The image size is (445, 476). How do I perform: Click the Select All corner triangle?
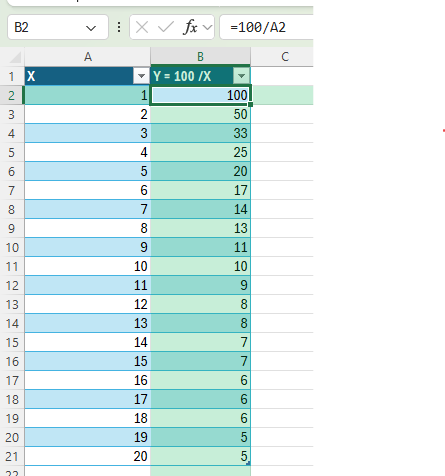pos(15,57)
